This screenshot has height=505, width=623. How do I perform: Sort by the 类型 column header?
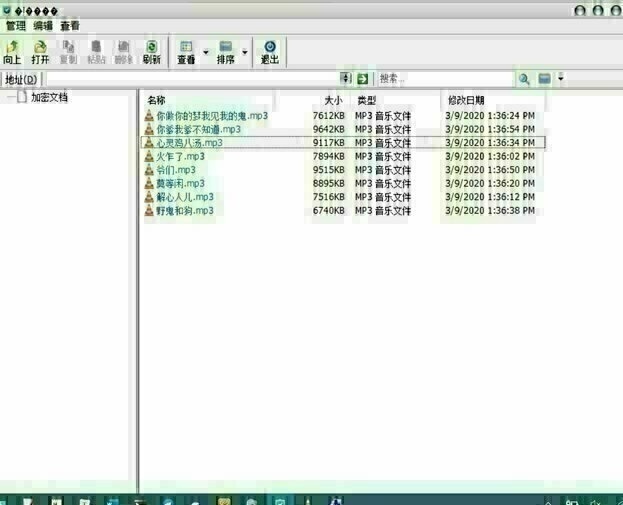click(x=366, y=101)
